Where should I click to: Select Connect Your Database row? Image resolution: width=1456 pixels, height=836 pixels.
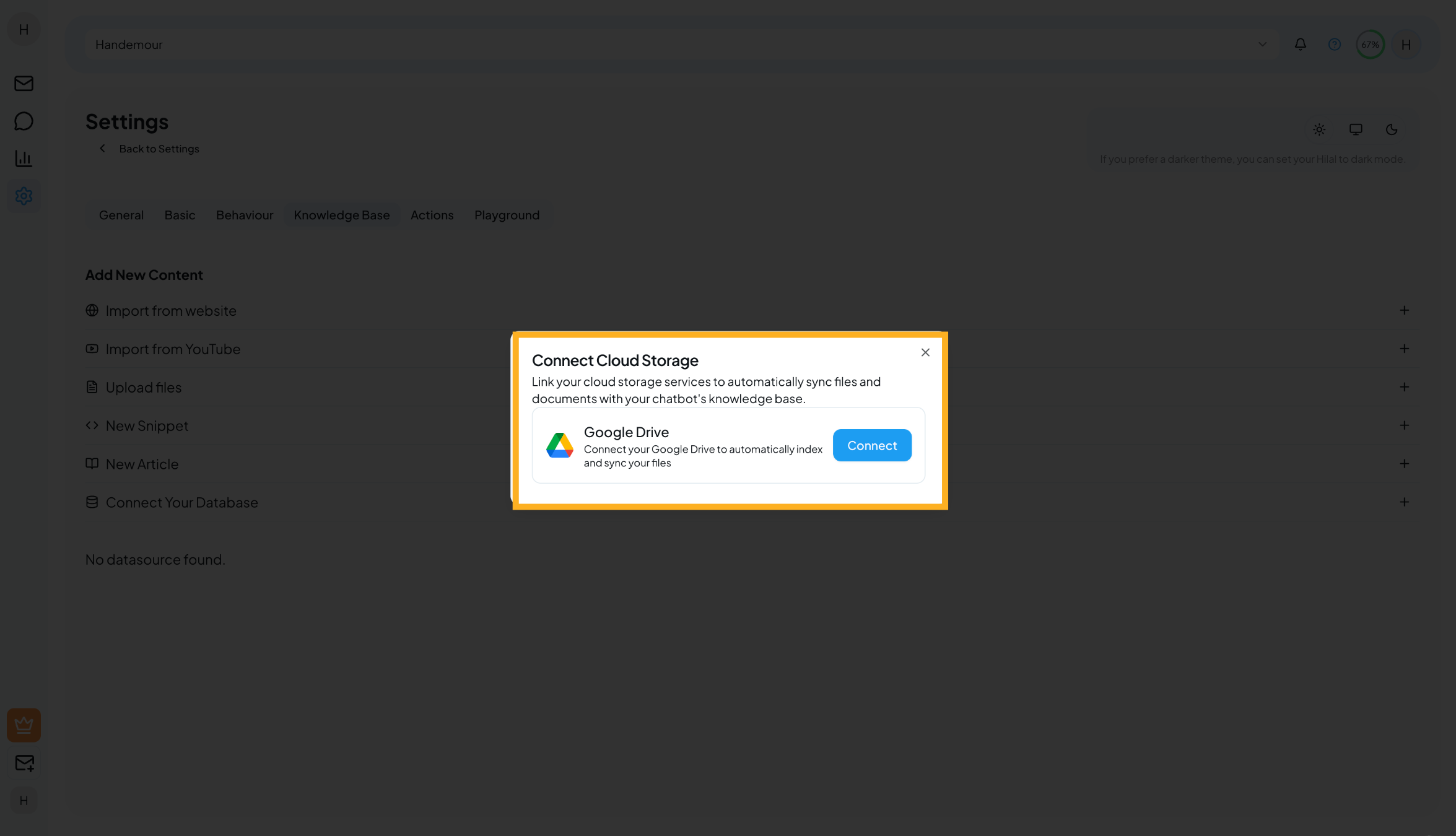[x=751, y=502]
